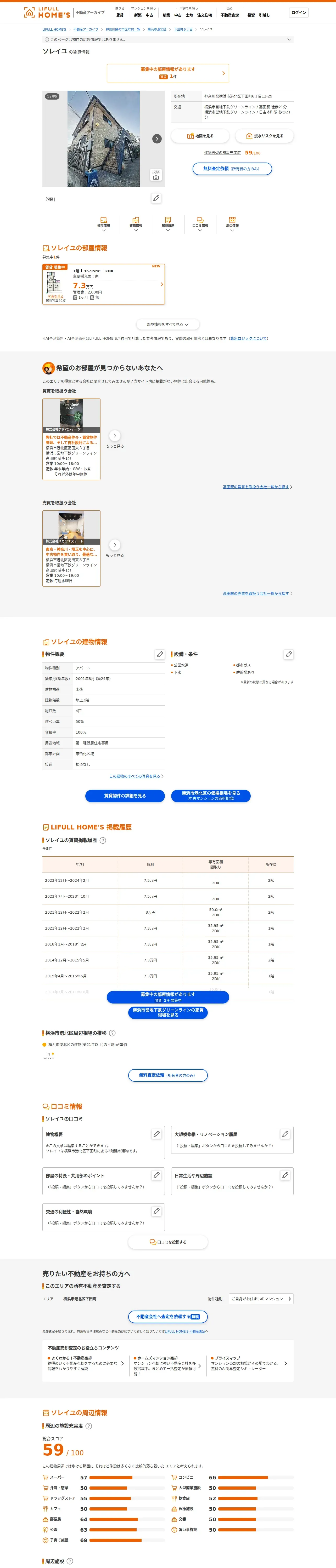Open 株式会社ズカウエステート company card
This screenshot has height=1568, width=336.
[x=71, y=549]
